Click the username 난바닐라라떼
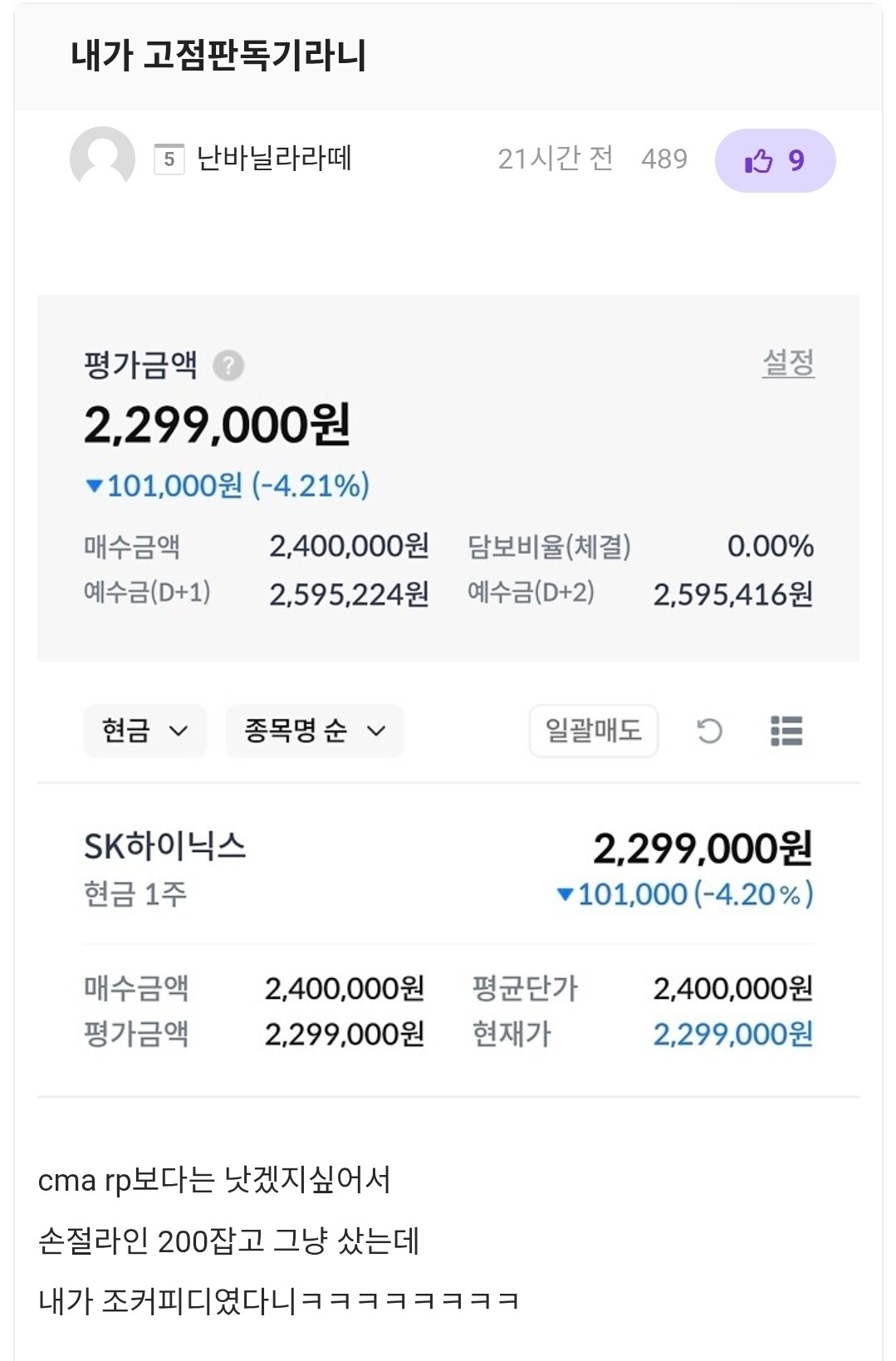The height and width of the screenshot is (1361, 896). click(274, 158)
